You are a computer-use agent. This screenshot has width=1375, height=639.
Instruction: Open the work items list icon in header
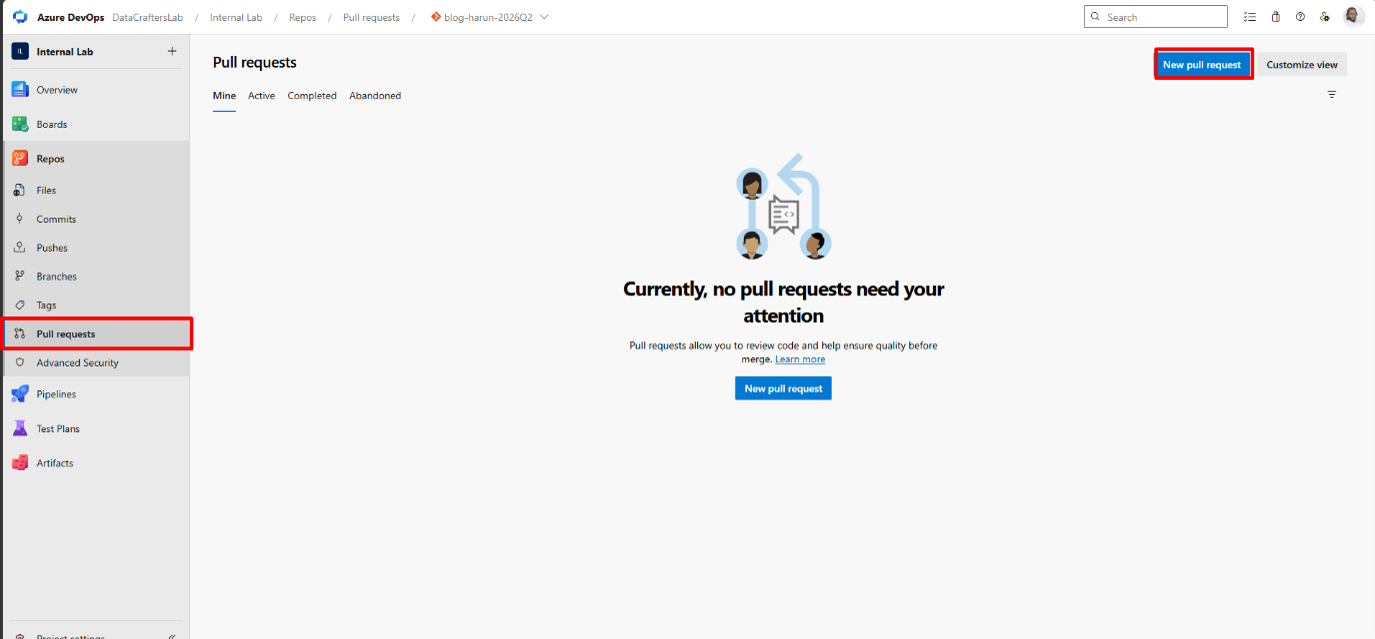click(x=1250, y=17)
